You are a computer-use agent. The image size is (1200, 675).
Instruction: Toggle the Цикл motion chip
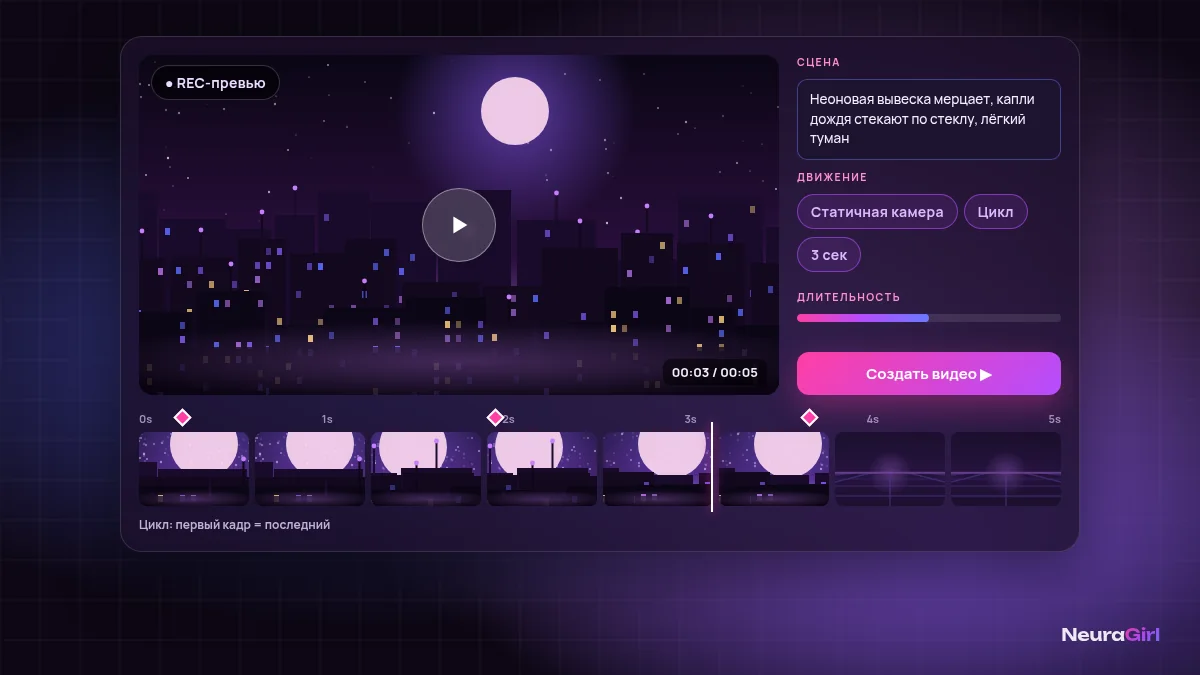click(x=996, y=212)
